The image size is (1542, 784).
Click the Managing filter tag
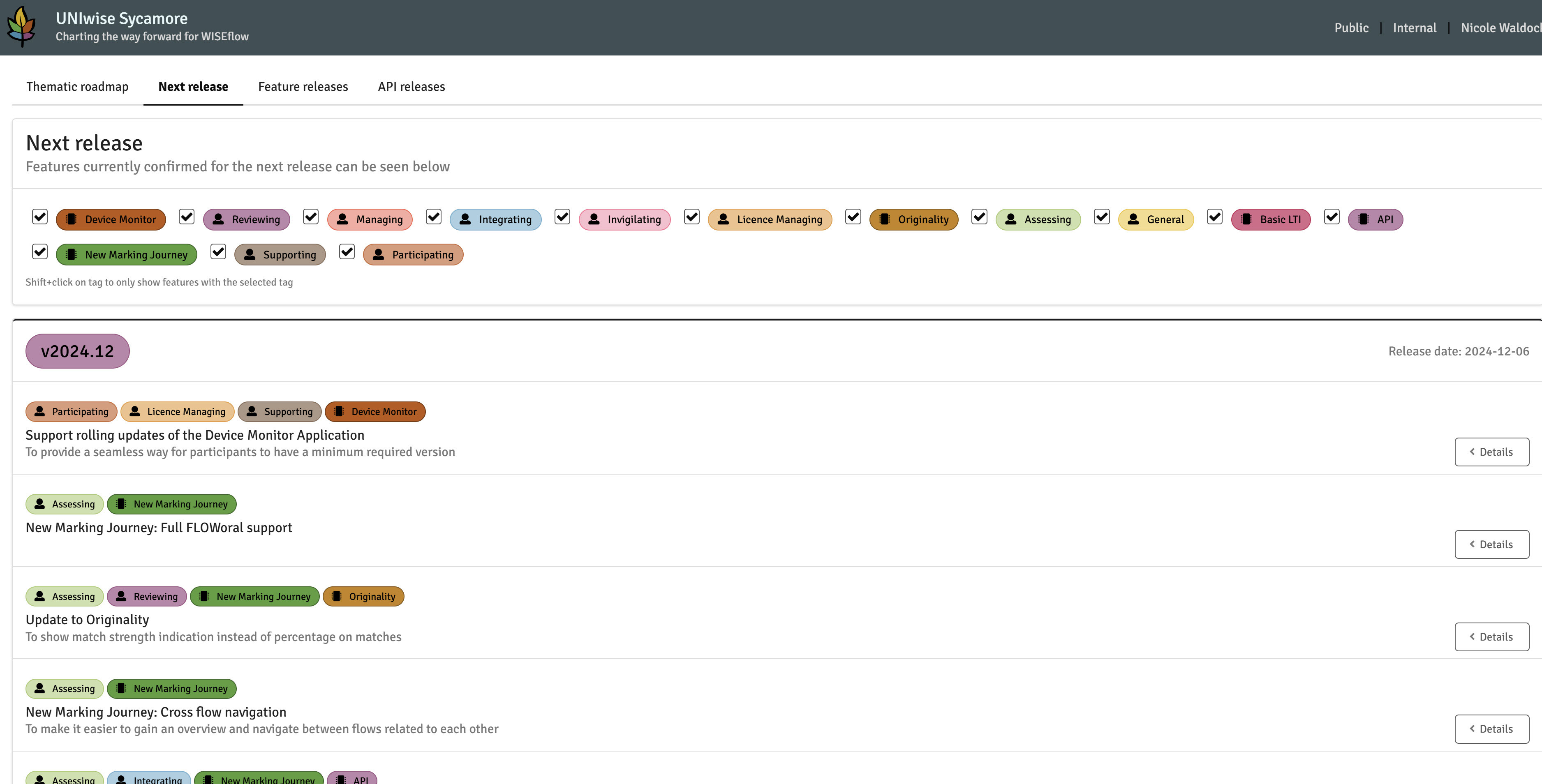tap(369, 220)
